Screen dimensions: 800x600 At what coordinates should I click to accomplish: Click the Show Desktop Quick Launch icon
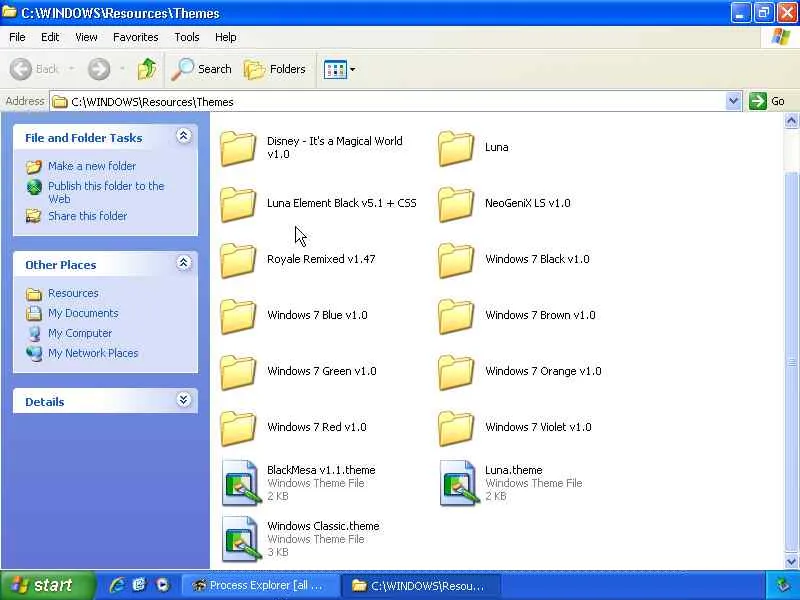pos(139,585)
